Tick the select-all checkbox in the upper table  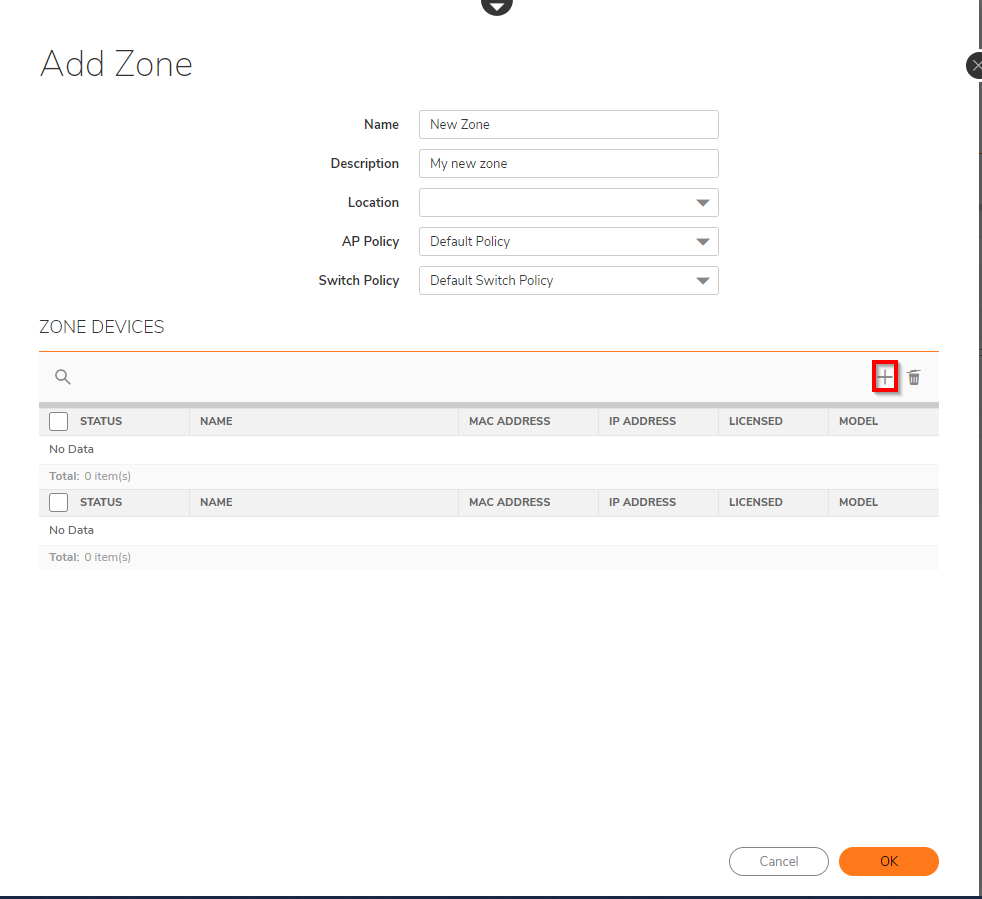tap(59, 421)
